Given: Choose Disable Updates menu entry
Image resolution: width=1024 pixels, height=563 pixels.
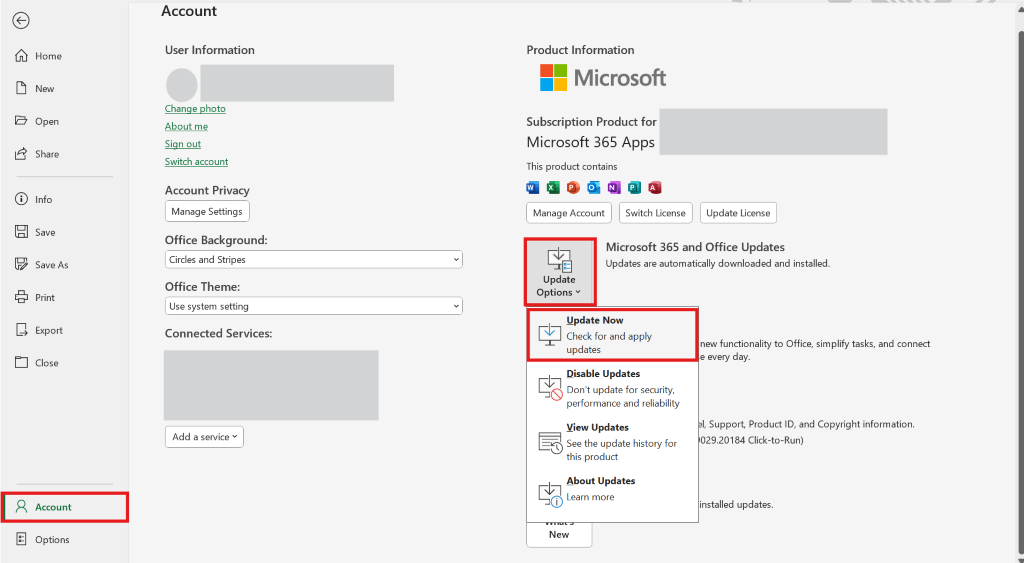Looking at the screenshot, I should (613, 388).
